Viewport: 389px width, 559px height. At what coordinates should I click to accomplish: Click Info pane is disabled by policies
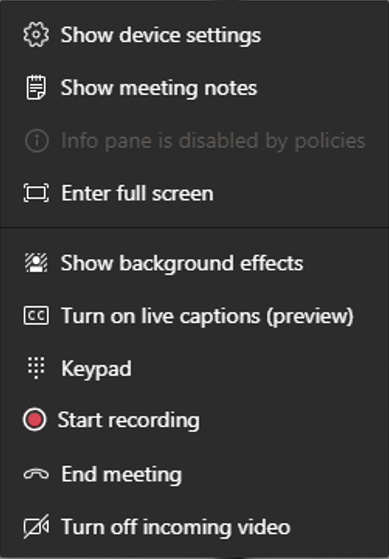point(213,141)
